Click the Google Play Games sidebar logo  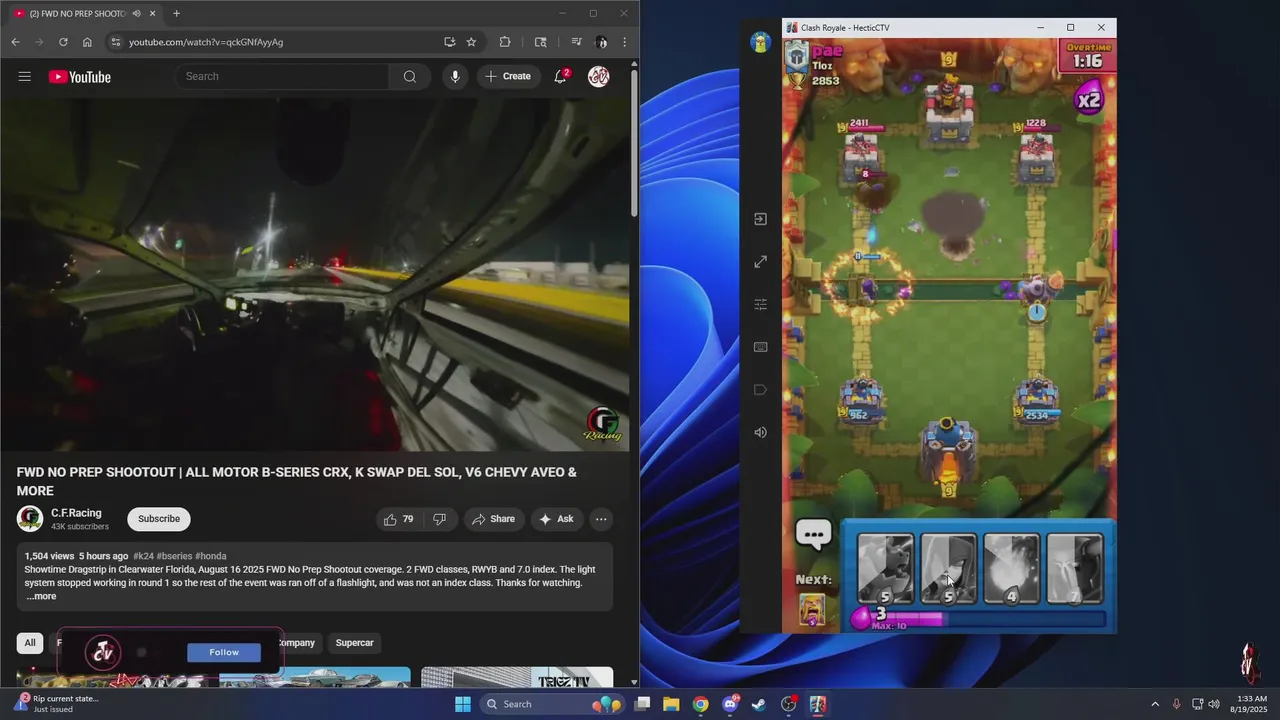click(x=760, y=42)
